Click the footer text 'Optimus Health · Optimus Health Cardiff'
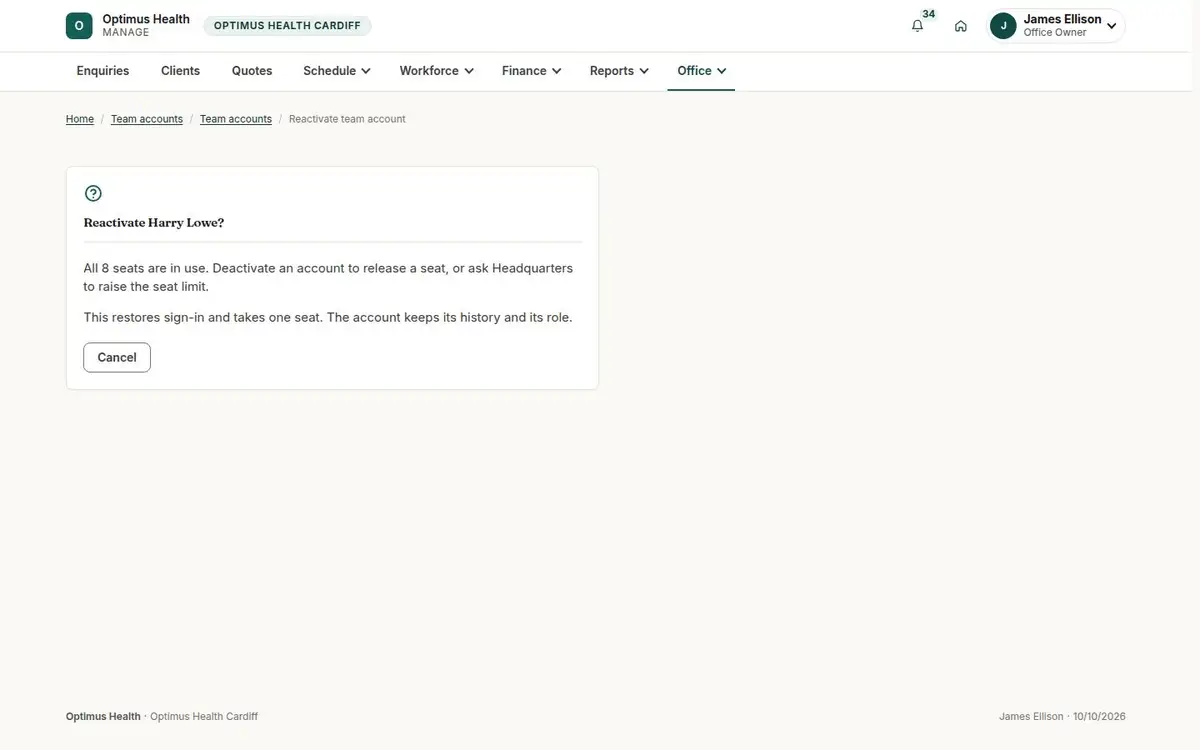The height and width of the screenshot is (750, 1200). [x=162, y=717]
